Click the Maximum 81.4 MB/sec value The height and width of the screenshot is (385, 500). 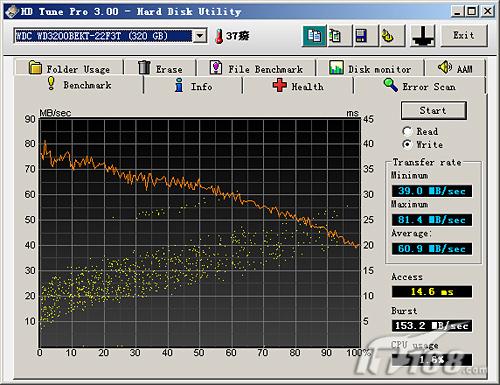[432, 220]
